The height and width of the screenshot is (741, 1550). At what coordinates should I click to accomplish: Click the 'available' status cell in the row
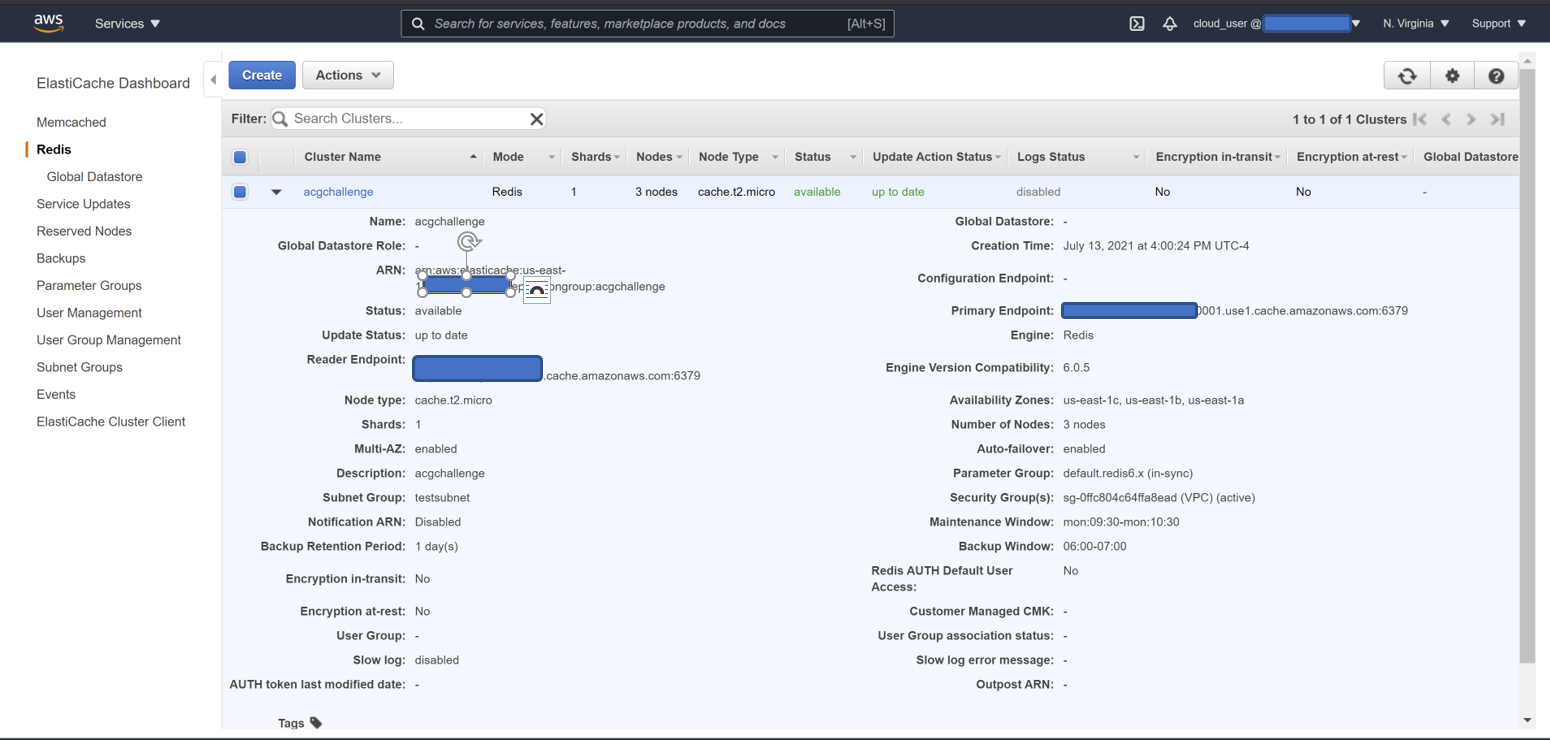click(x=817, y=192)
